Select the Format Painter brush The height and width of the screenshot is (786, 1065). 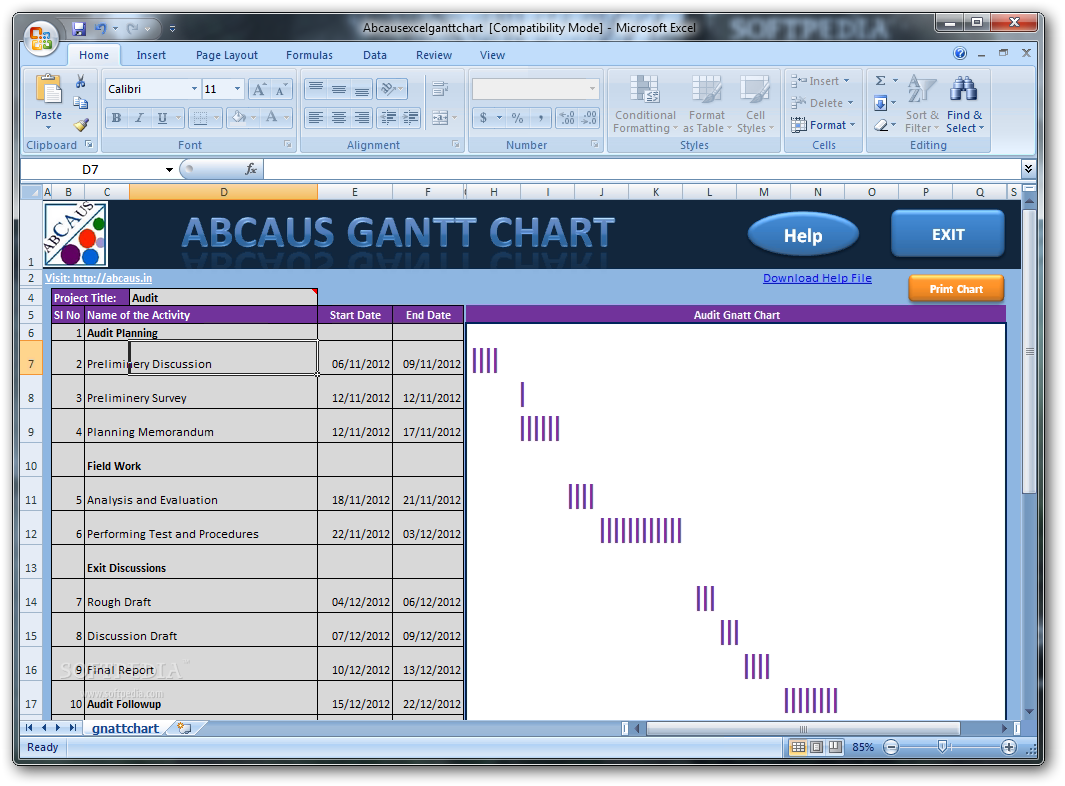tap(81, 124)
